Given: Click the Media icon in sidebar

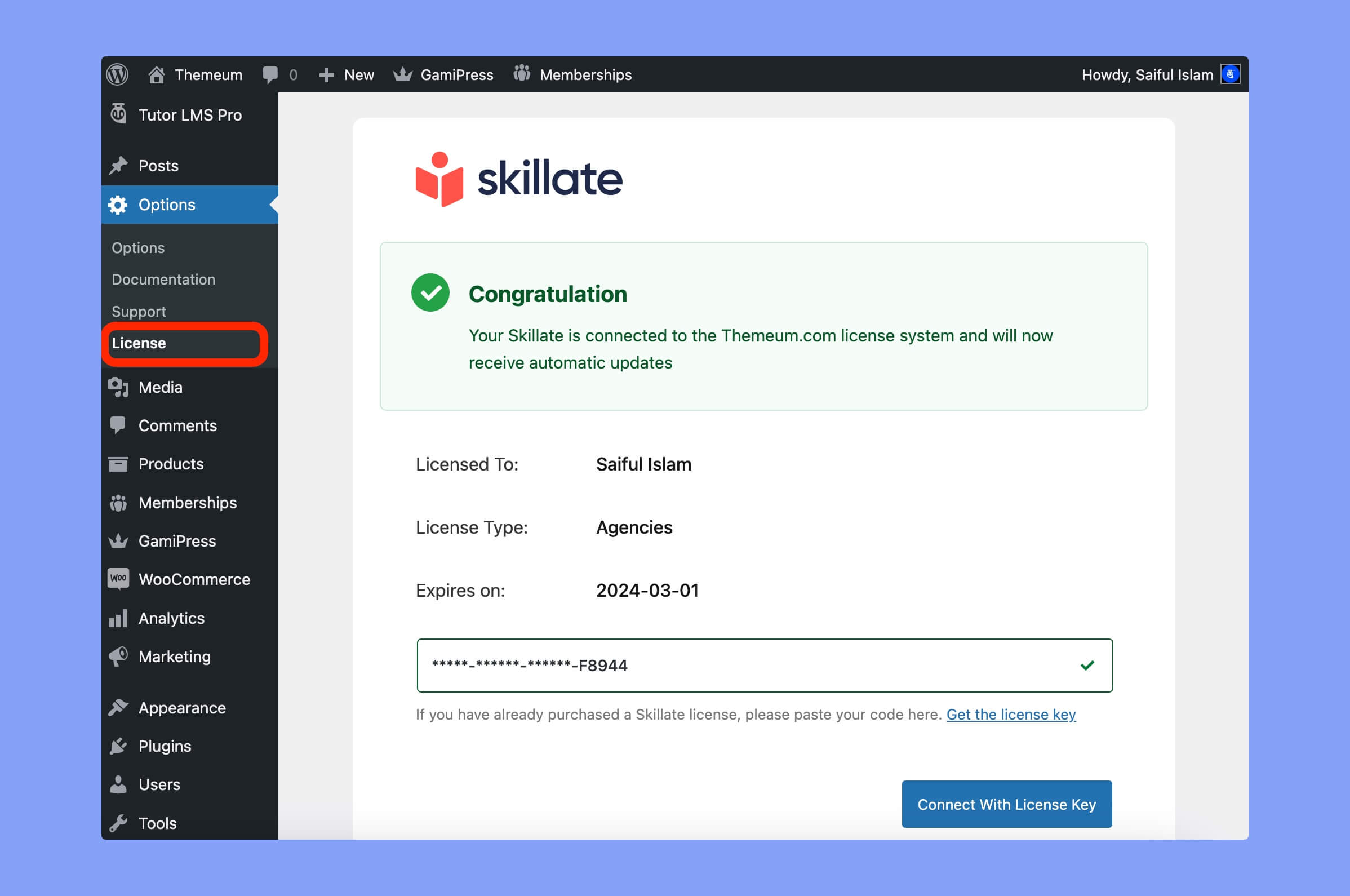Looking at the screenshot, I should 118,387.
